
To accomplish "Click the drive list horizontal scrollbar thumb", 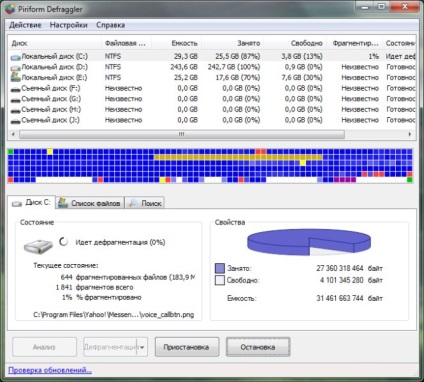I will pyautogui.click(x=182, y=134).
